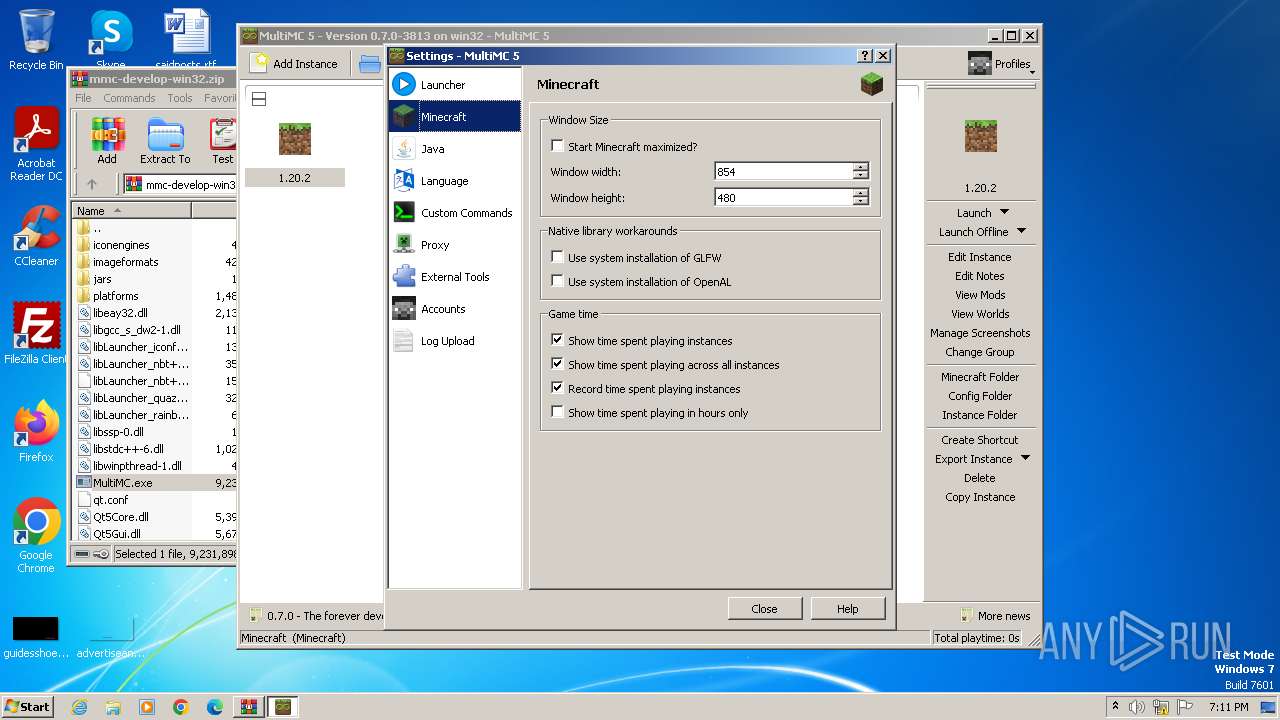This screenshot has width=1280, height=720.
Task: Expand the Launch dropdown arrow
Action: point(1005,212)
